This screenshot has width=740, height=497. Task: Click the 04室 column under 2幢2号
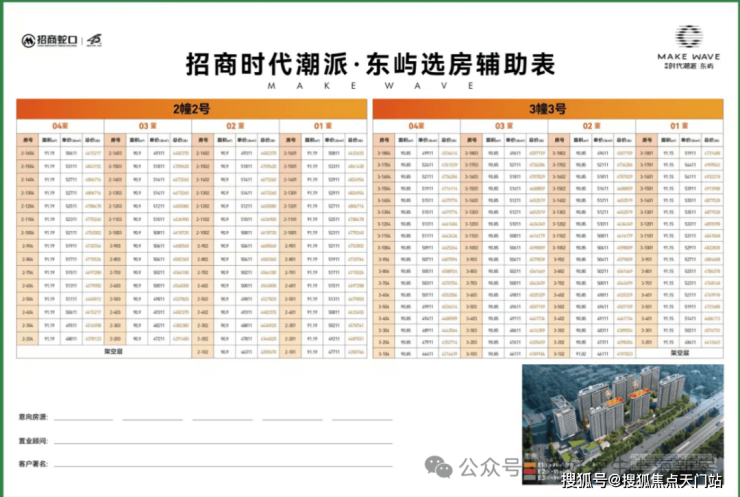[59, 125]
